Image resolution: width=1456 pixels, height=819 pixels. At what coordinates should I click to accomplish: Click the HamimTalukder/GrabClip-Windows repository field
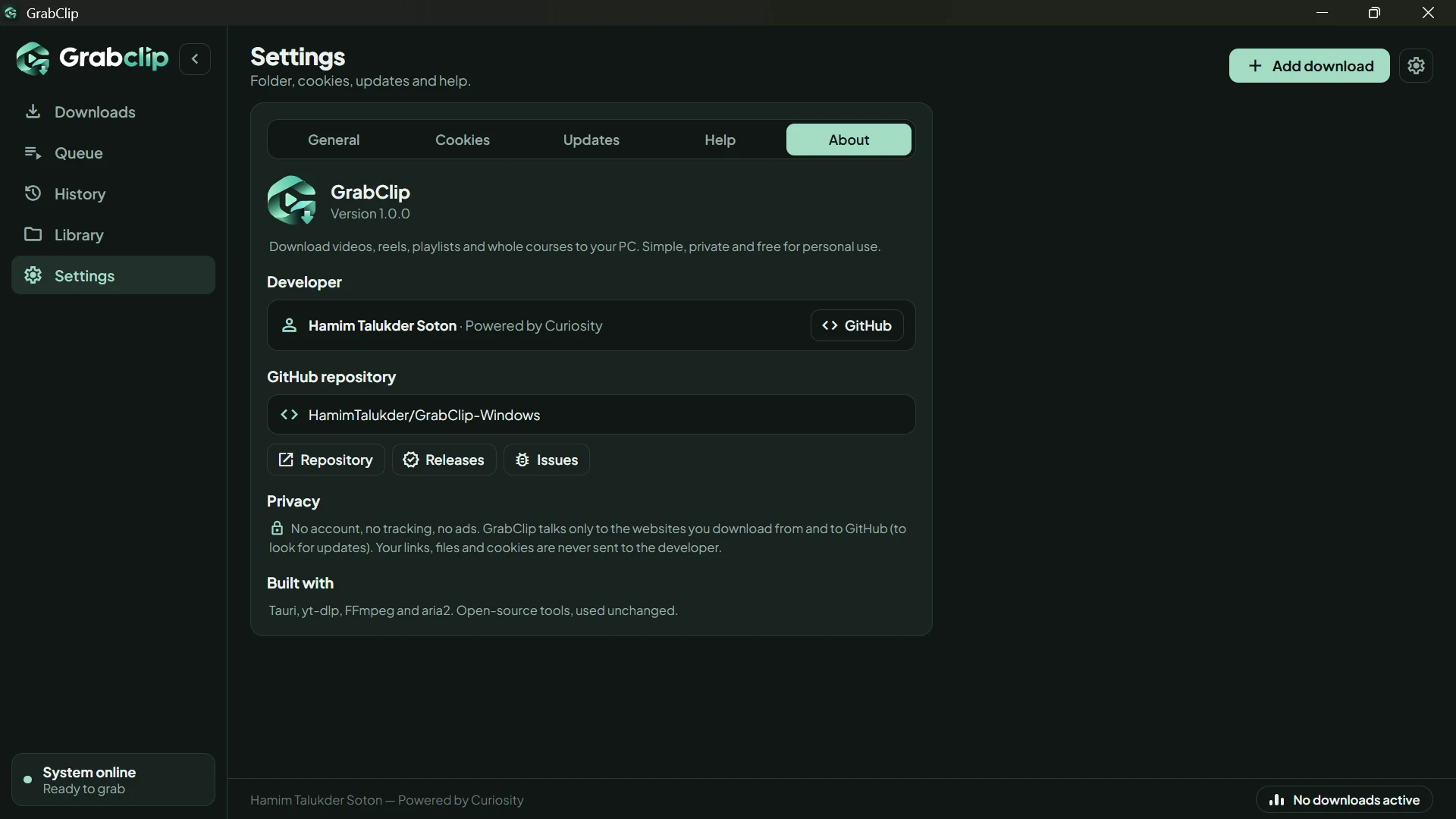coord(591,415)
